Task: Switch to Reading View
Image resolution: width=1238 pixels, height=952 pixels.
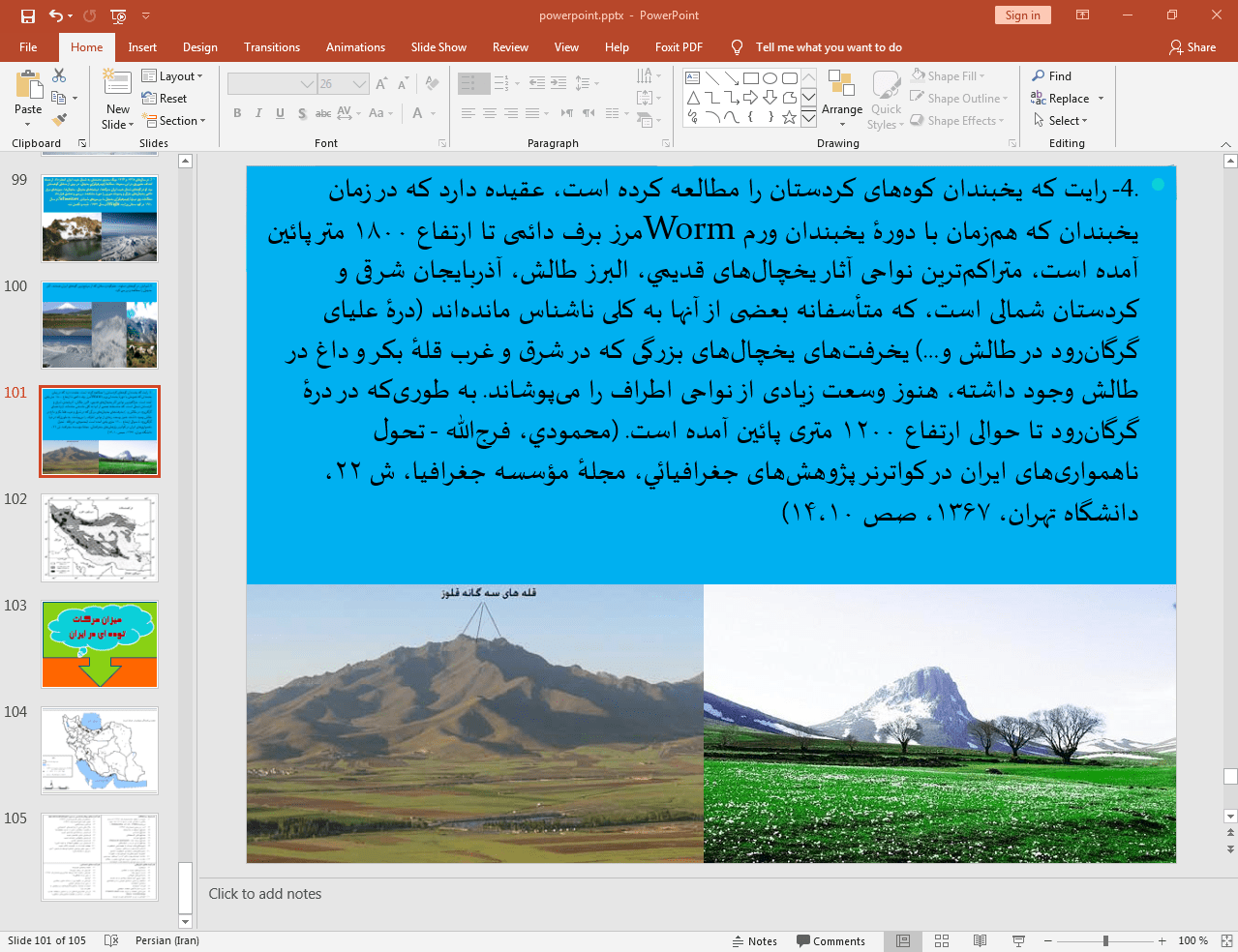Action: [x=981, y=941]
